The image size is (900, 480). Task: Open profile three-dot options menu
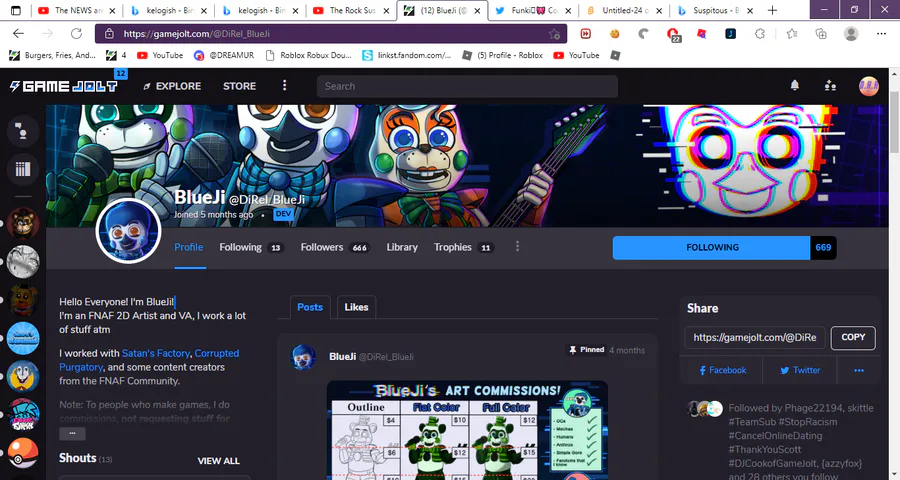(517, 246)
